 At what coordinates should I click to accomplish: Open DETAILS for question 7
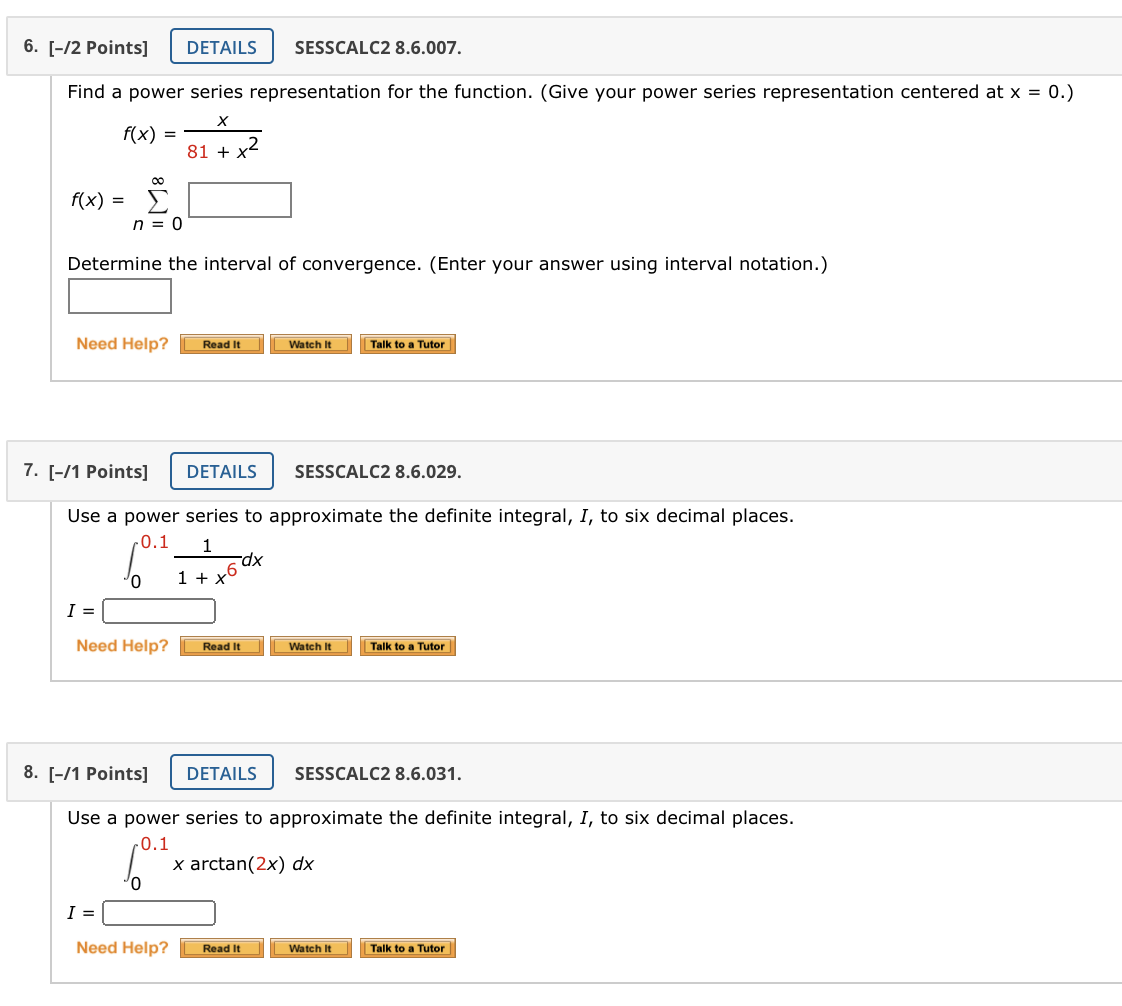click(222, 471)
